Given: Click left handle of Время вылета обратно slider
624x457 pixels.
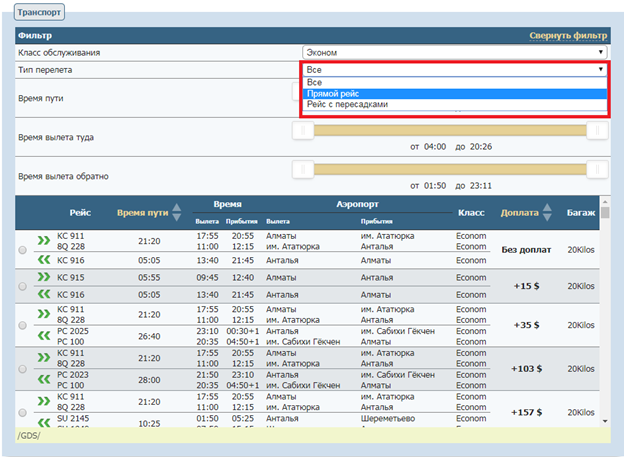Looking at the screenshot, I should 303,170.
